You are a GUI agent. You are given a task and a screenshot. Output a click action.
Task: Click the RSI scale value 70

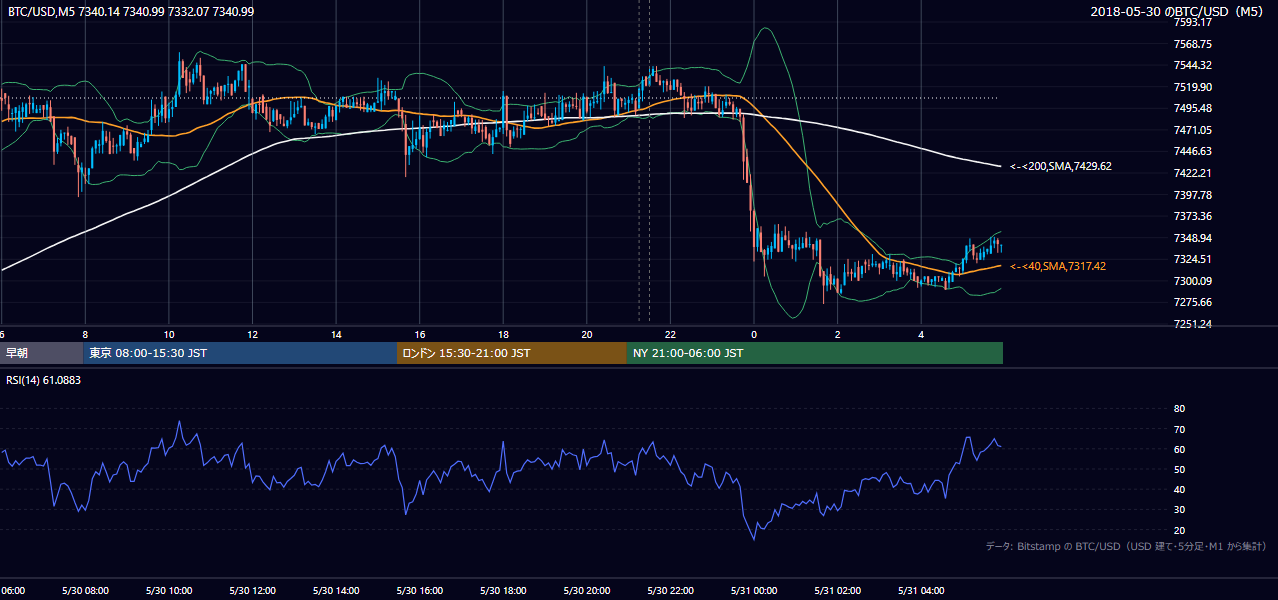[x=1179, y=429]
